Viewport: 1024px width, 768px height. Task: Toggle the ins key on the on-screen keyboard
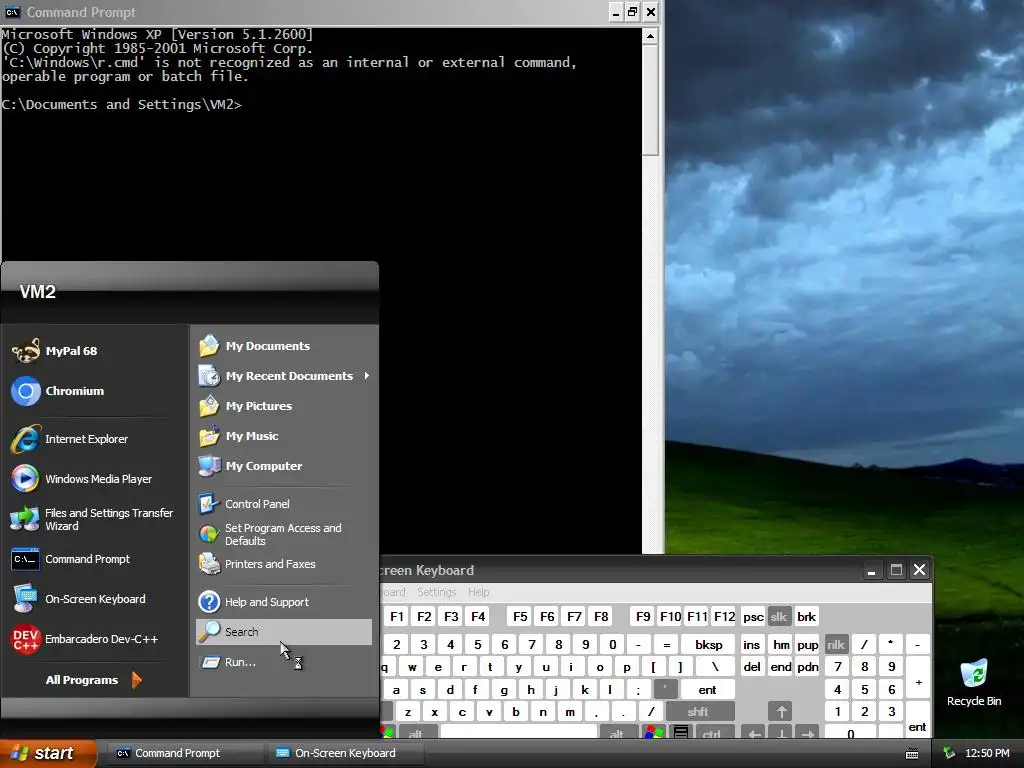[x=752, y=645]
